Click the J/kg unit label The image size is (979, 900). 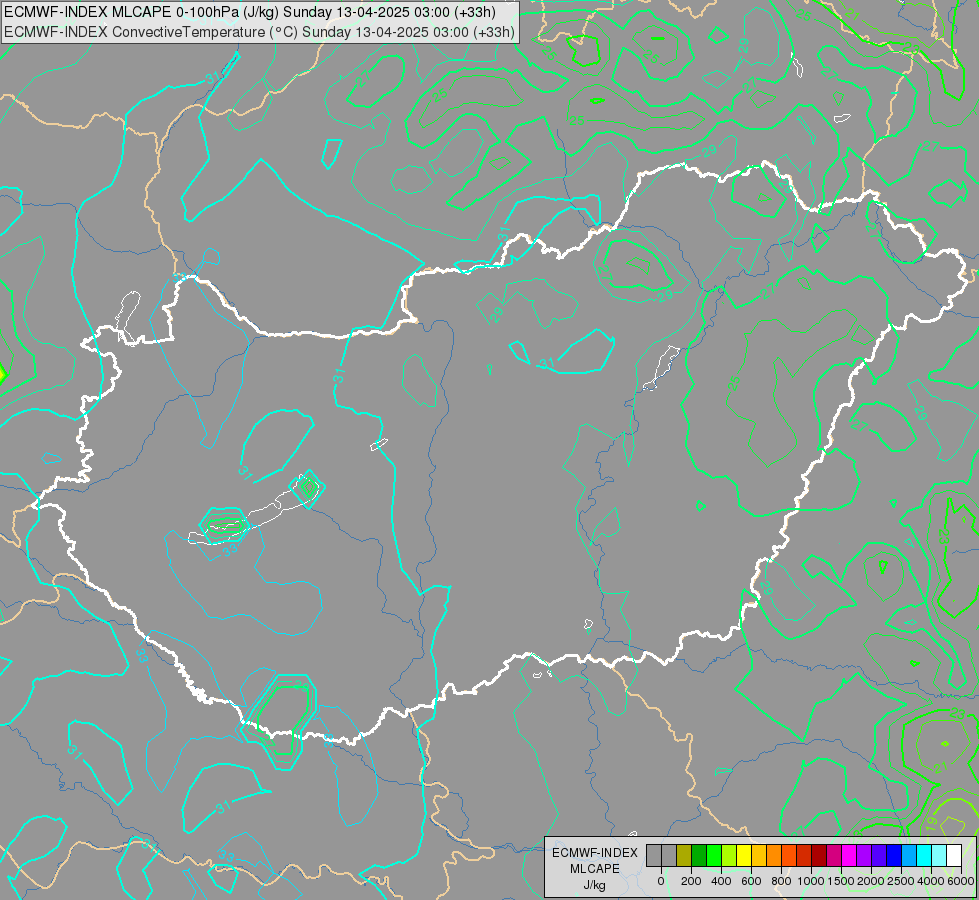pos(595,885)
